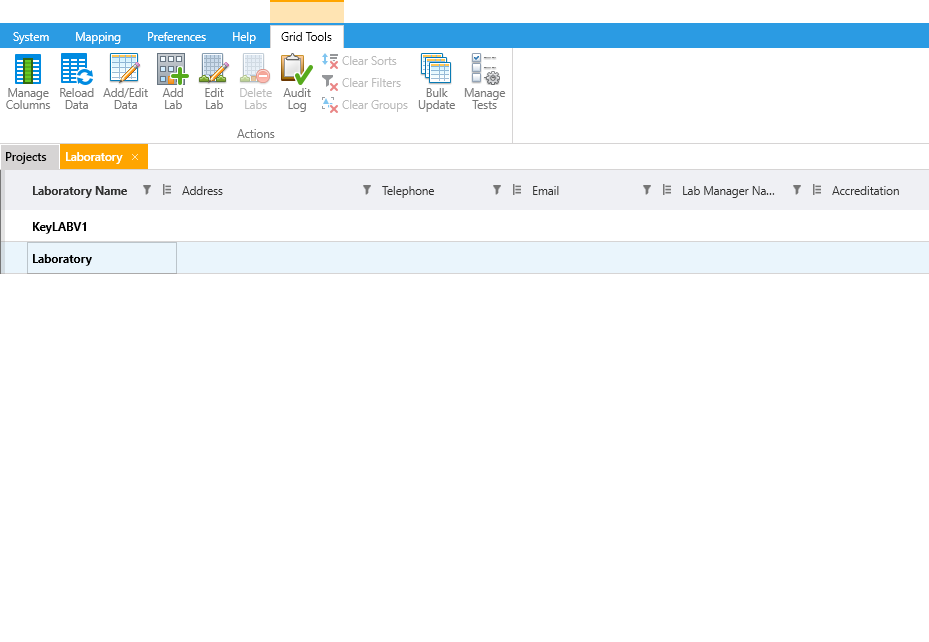Open filter for Lab Manager Name column

click(x=796, y=190)
